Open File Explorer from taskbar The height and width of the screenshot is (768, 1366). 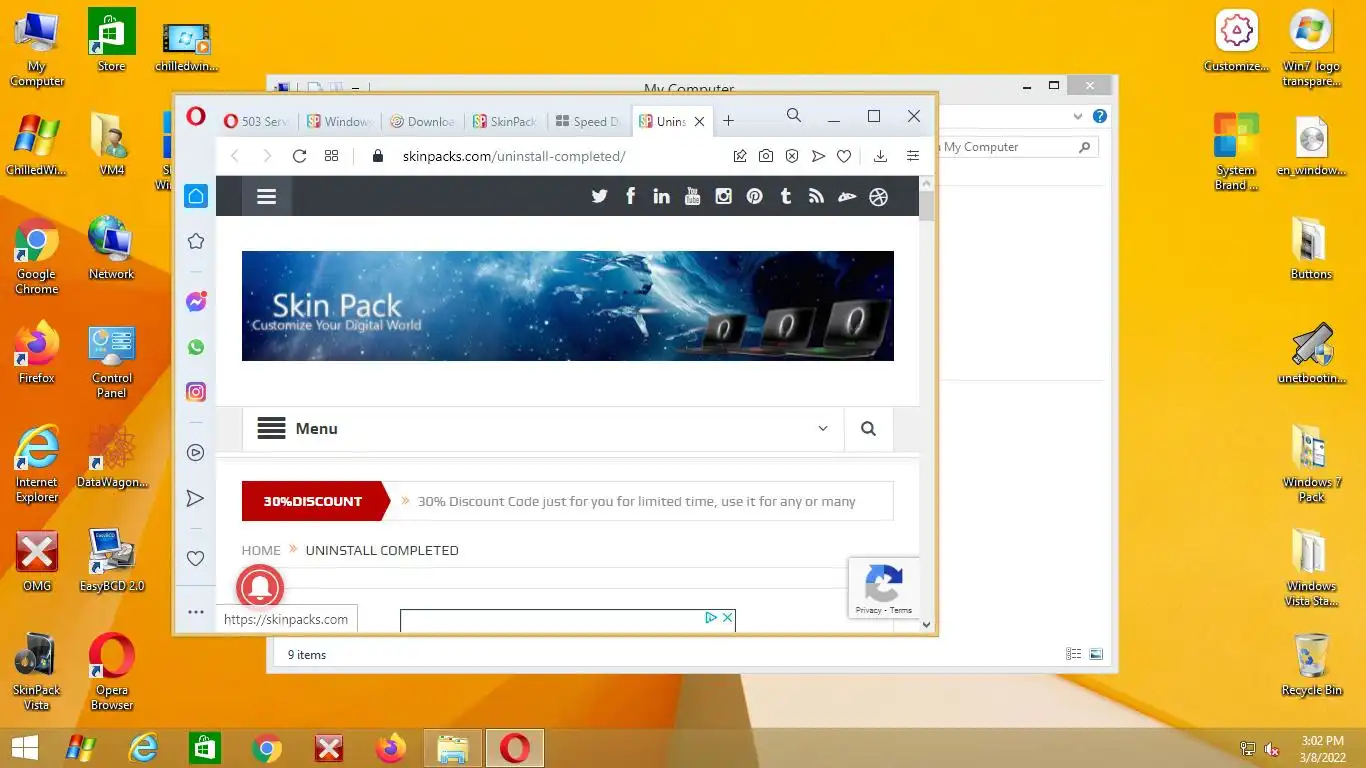click(x=453, y=748)
